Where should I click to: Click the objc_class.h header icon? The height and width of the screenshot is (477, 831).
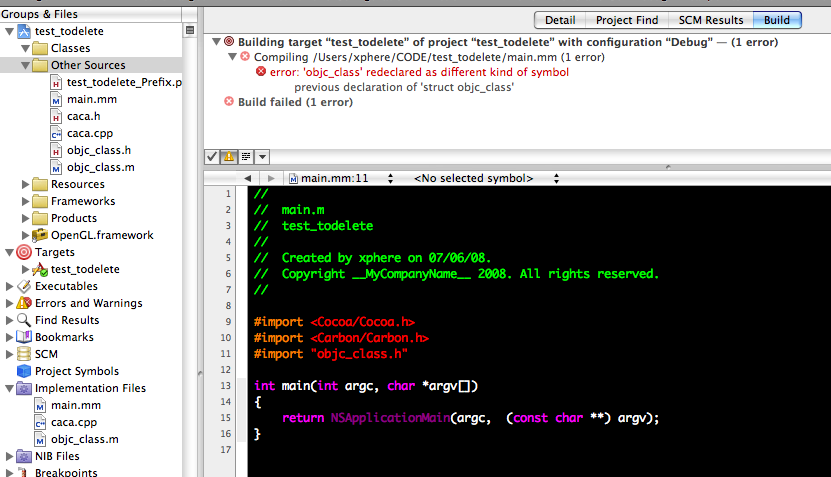click(x=56, y=150)
